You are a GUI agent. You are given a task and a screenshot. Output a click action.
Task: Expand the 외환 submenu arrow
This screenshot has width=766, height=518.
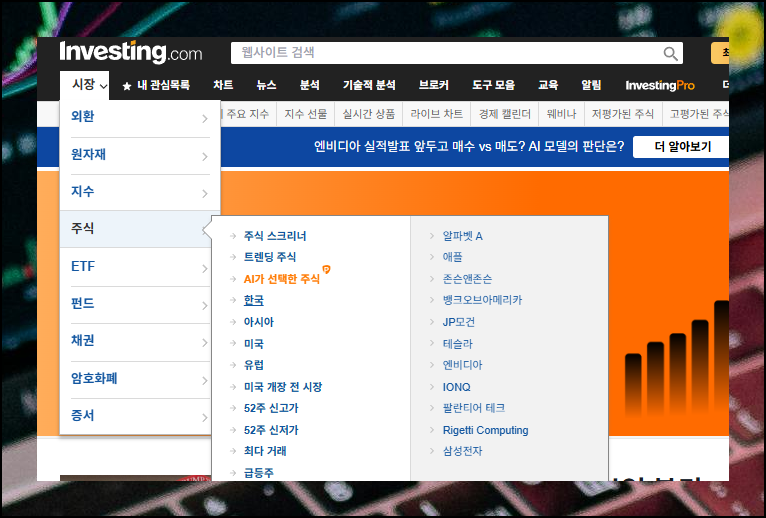pyautogui.click(x=205, y=119)
